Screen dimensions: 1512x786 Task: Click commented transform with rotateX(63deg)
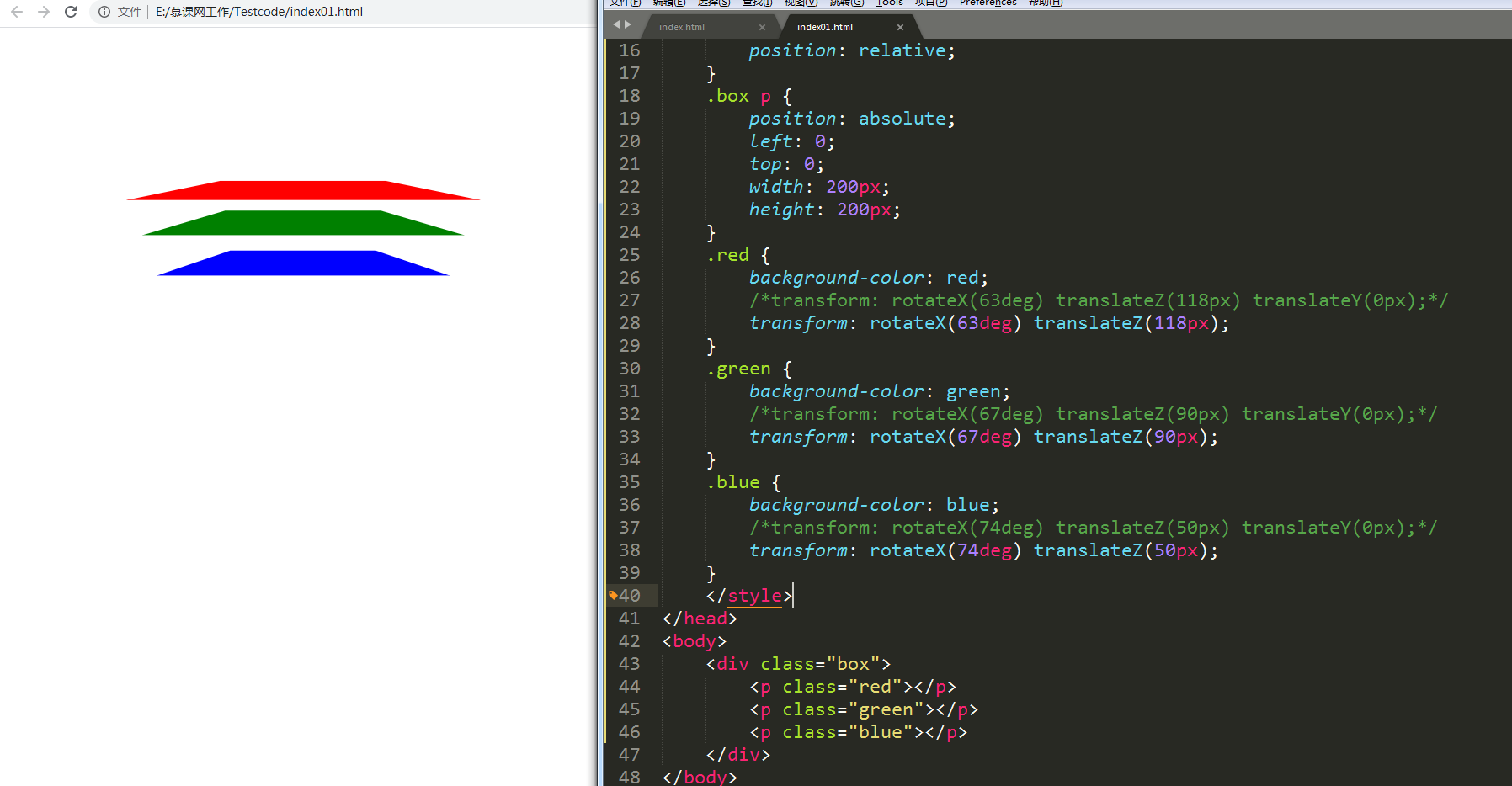(x=1099, y=300)
